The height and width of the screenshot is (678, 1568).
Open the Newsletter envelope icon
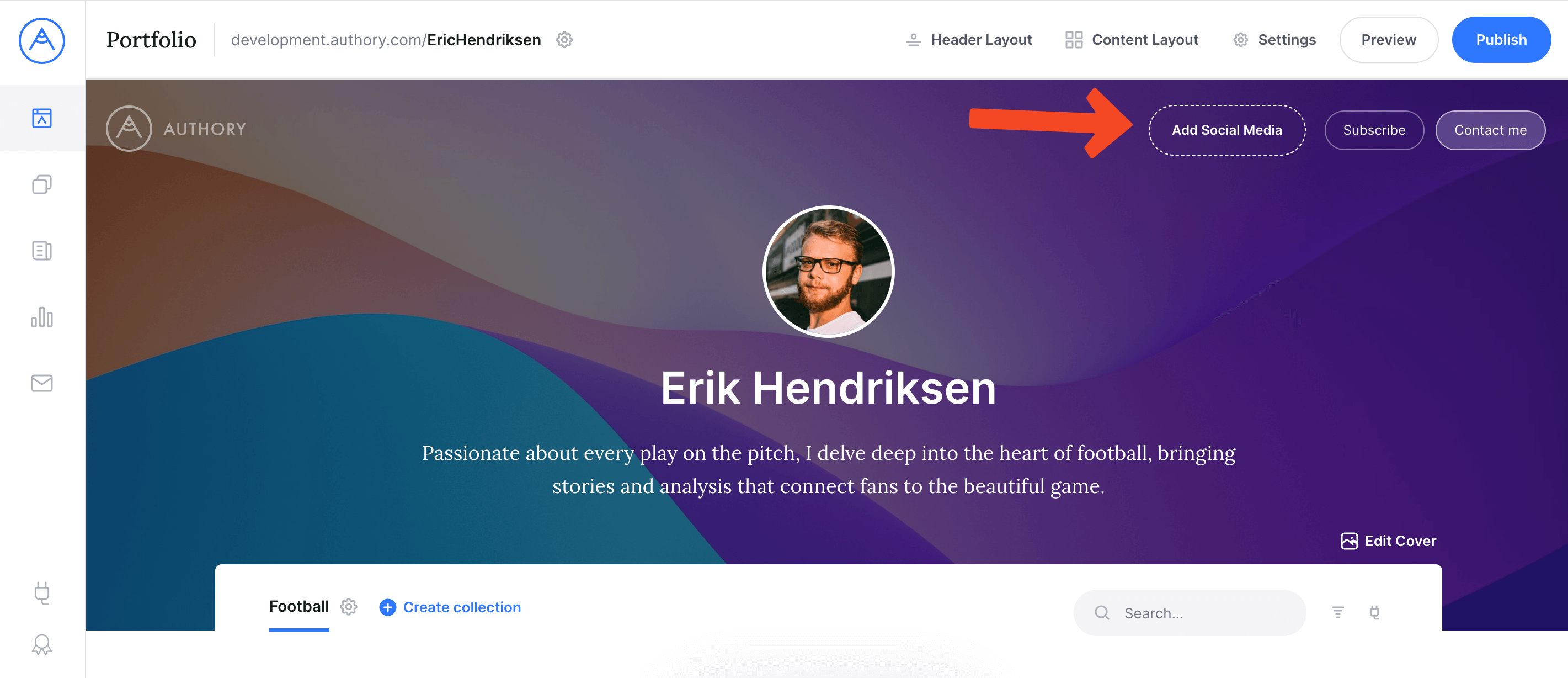click(42, 383)
